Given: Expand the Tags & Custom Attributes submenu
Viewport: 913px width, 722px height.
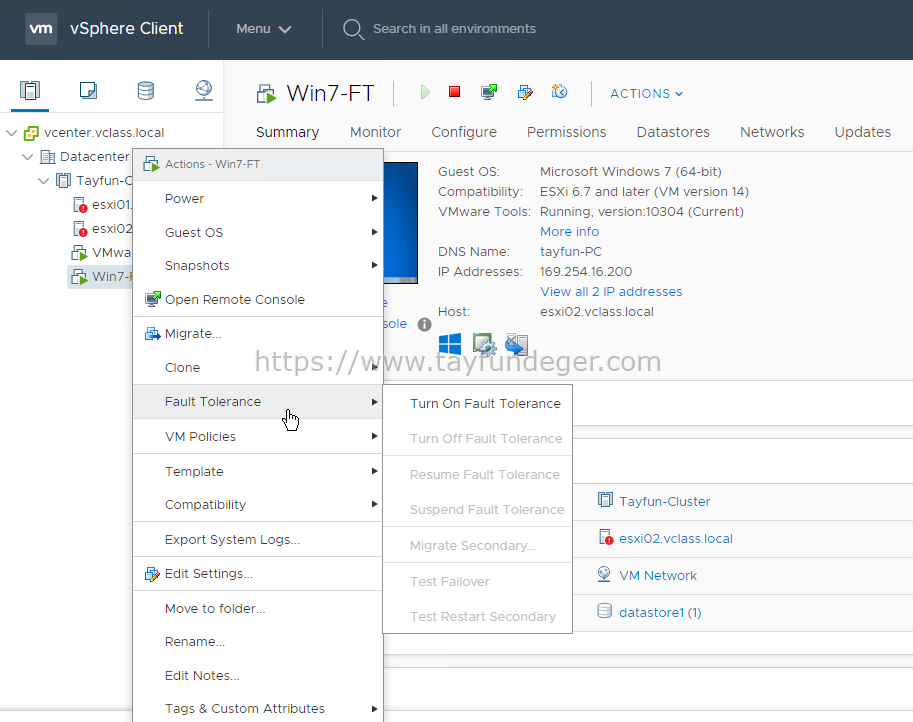Looking at the screenshot, I should pyautogui.click(x=258, y=709).
